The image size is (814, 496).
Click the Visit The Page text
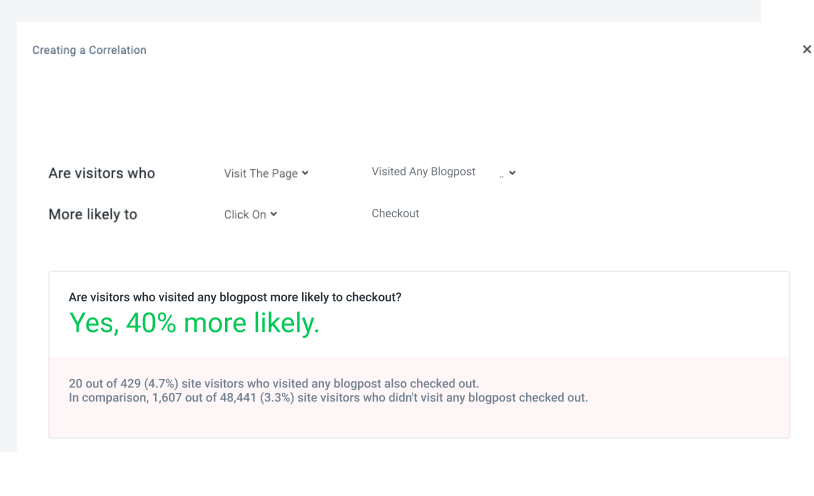click(260, 173)
